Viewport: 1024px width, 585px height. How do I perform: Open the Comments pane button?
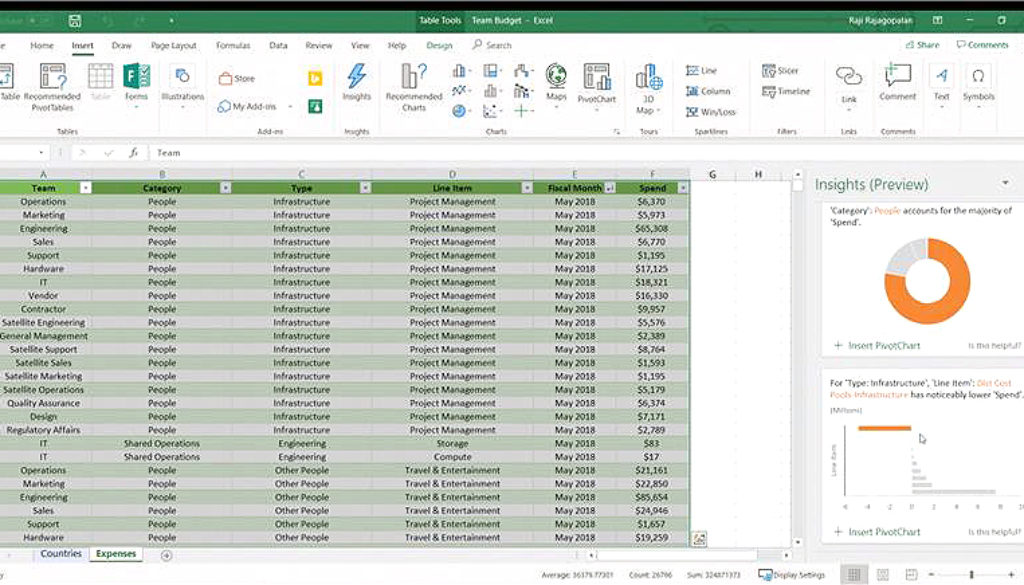[x=982, y=45]
